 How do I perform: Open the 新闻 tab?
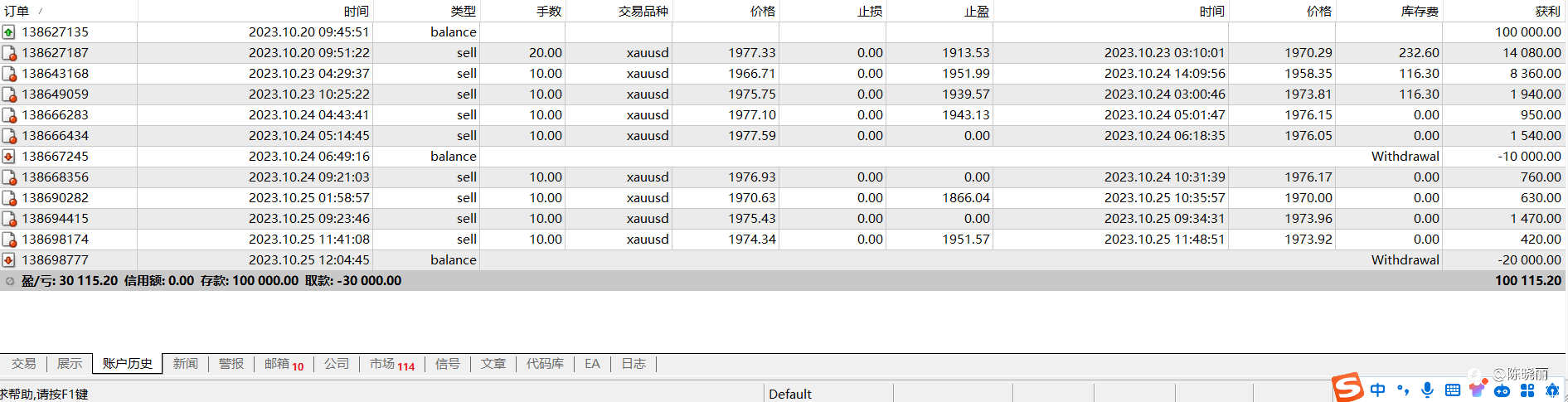click(186, 364)
